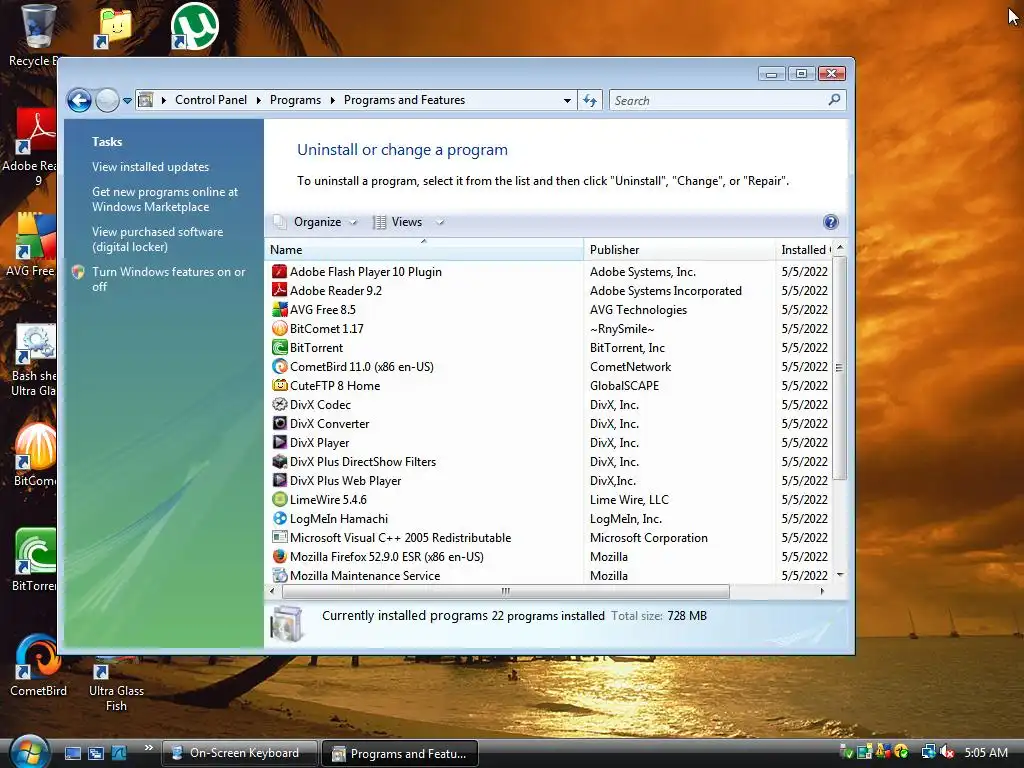The width and height of the screenshot is (1024, 768).
Task: Select the 'GlobalSCAPE' publisher cell
Action: 624,385
